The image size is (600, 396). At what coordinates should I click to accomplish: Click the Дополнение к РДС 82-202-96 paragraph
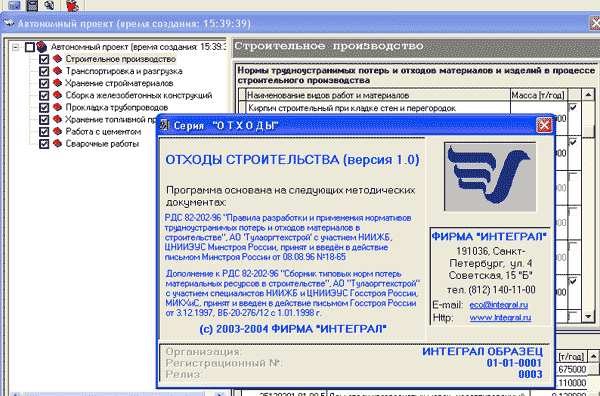pos(293,293)
